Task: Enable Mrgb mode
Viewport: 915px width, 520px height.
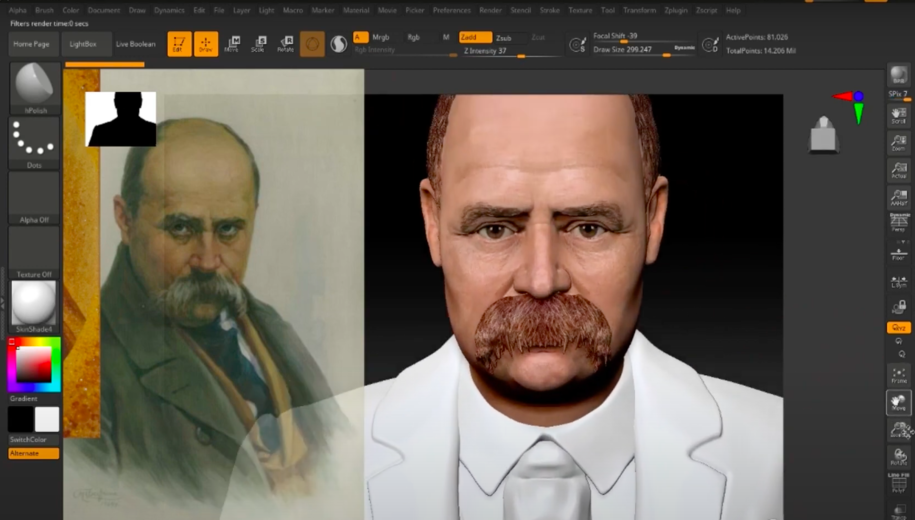Action: point(380,37)
